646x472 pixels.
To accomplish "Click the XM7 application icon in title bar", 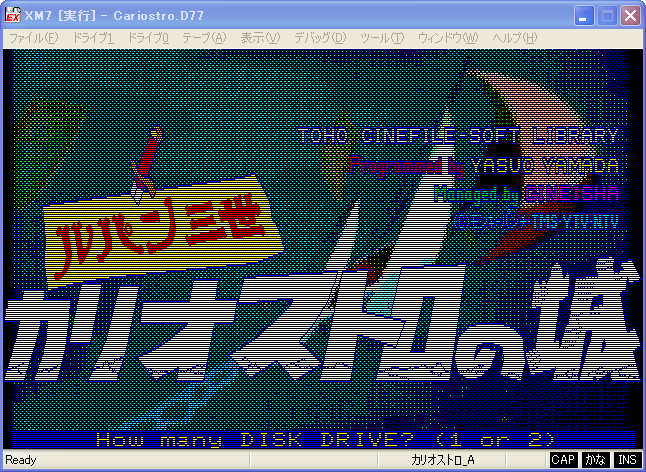I will pyautogui.click(x=13, y=16).
